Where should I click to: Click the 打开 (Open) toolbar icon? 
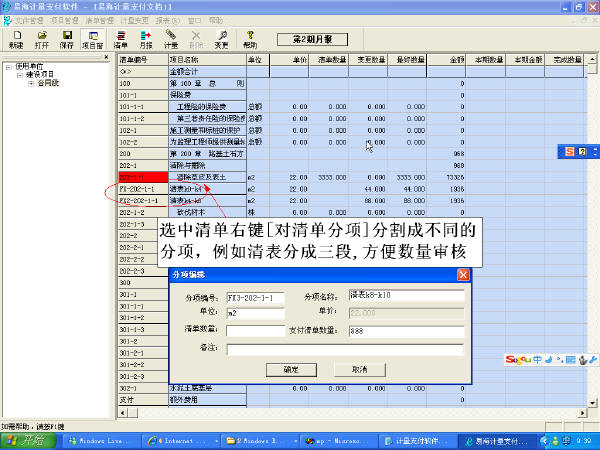coord(41,38)
